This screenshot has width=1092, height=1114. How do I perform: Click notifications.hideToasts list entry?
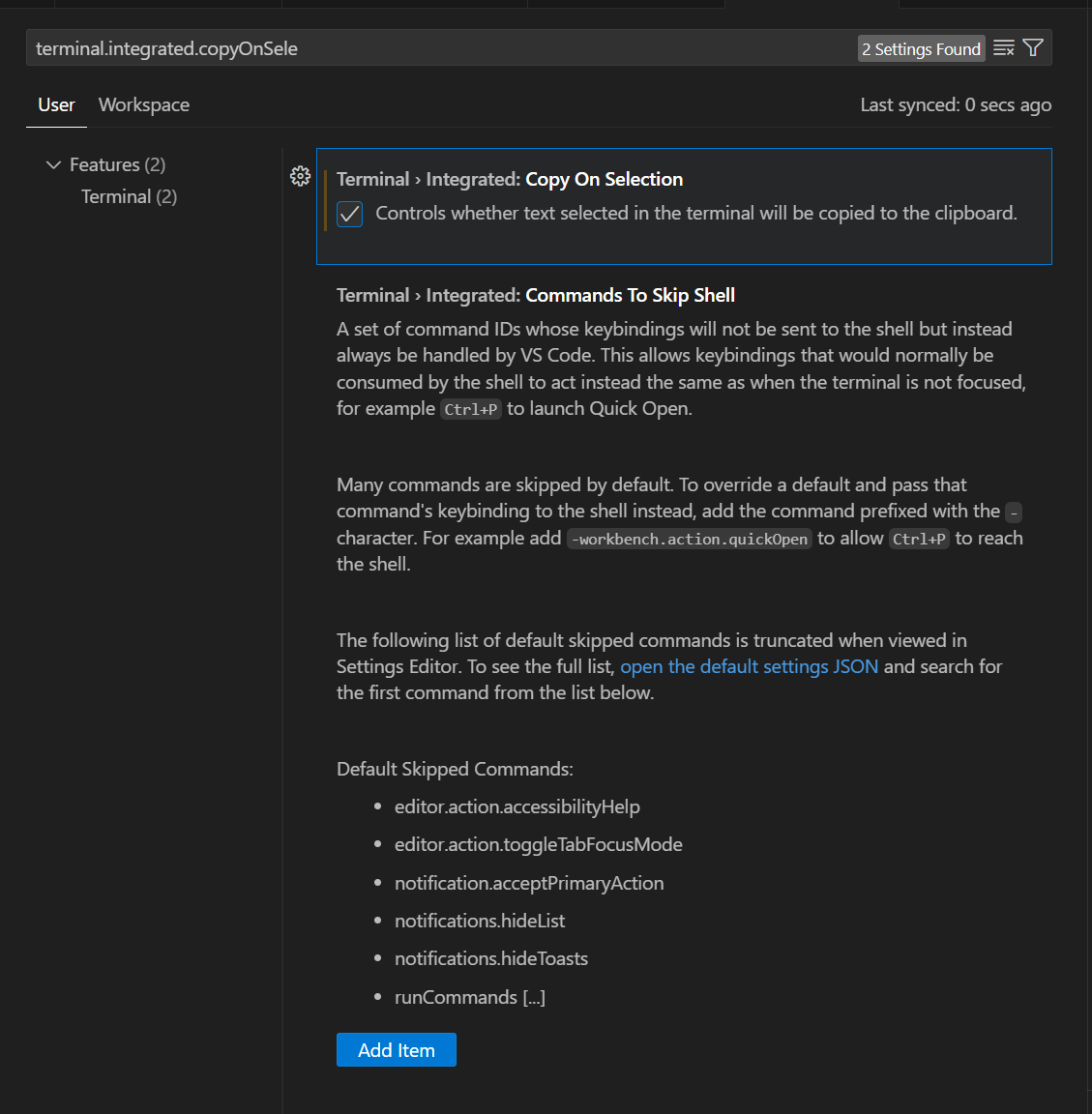[x=491, y=958]
